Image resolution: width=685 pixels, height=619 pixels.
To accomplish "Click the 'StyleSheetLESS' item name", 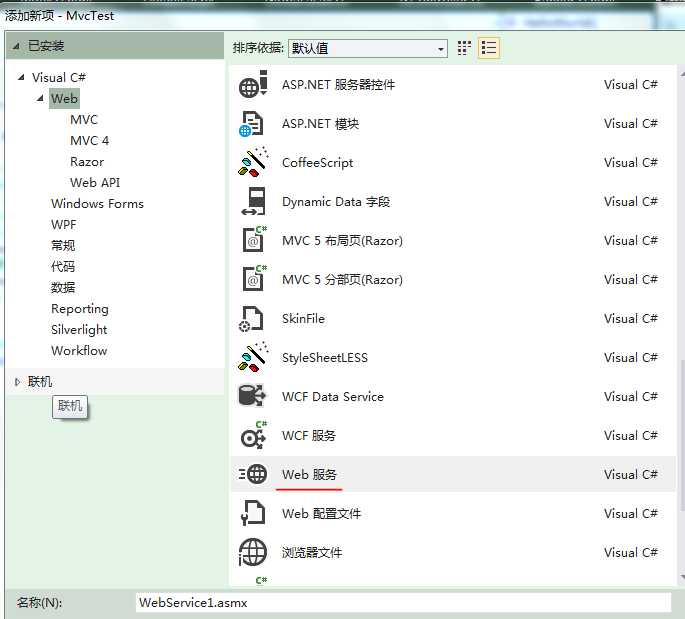I will point(325,358).
